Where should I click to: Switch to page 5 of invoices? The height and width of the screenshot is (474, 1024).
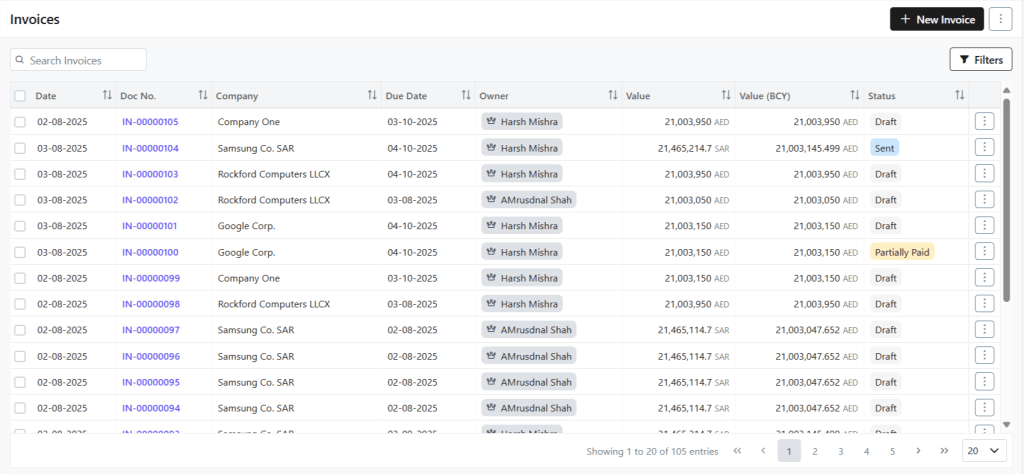[892, 451]
